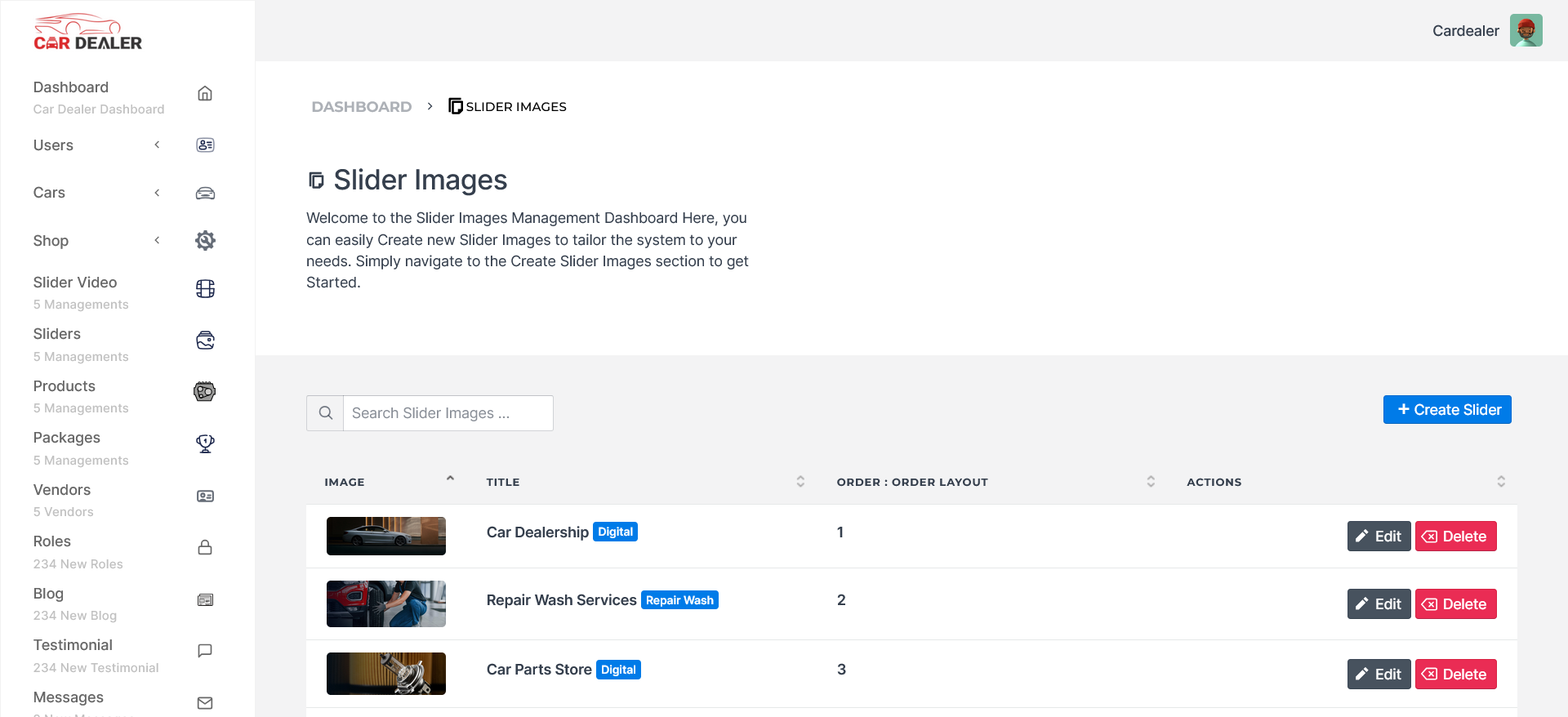Click the search magnifier icon

[325, 413]
